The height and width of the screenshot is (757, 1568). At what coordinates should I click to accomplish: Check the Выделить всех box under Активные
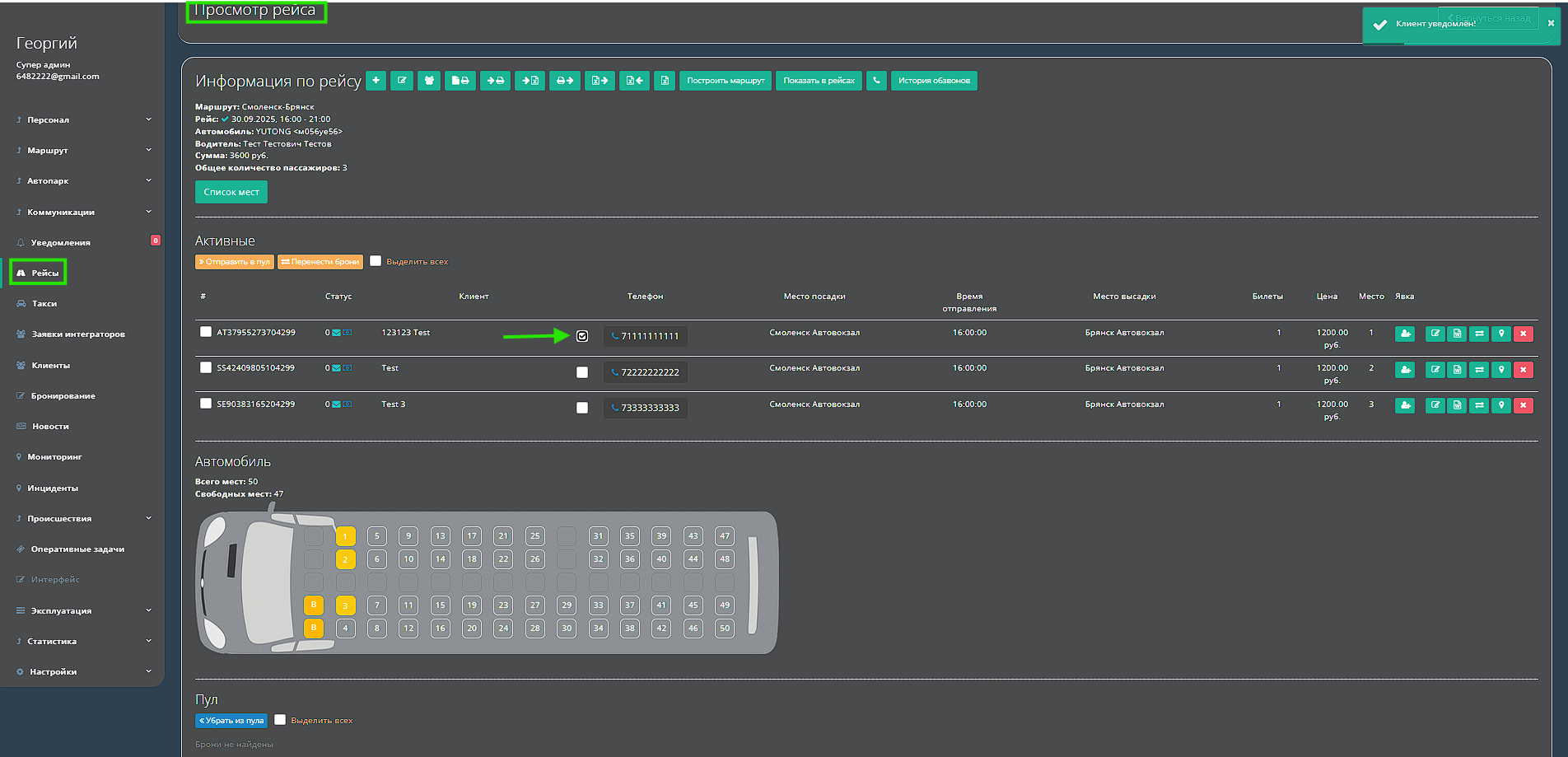click(x=376, y=261)
